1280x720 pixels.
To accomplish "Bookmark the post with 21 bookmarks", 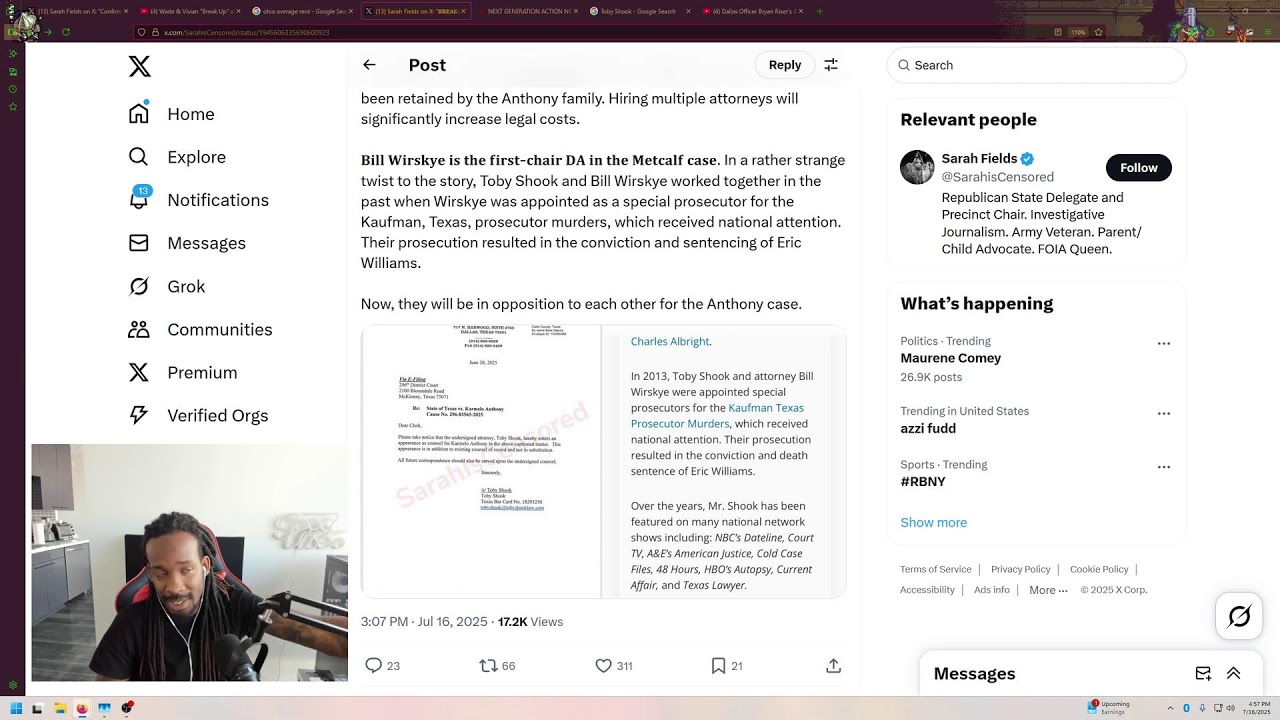I will click(718, 665).
